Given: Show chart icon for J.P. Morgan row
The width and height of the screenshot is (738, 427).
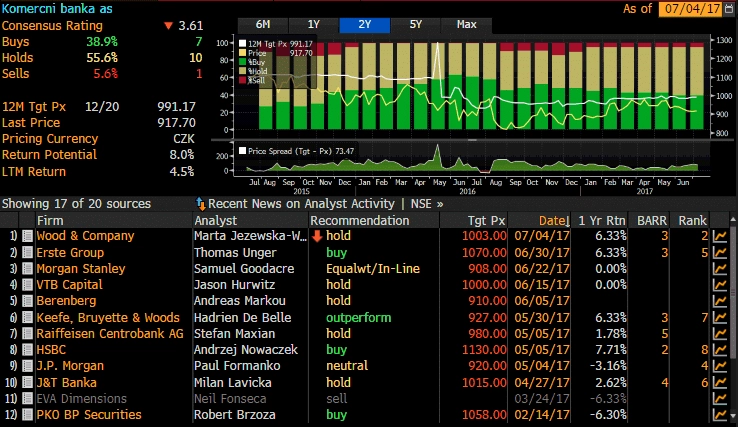Looking at the screenshot, I should click(x=720, y=365).
